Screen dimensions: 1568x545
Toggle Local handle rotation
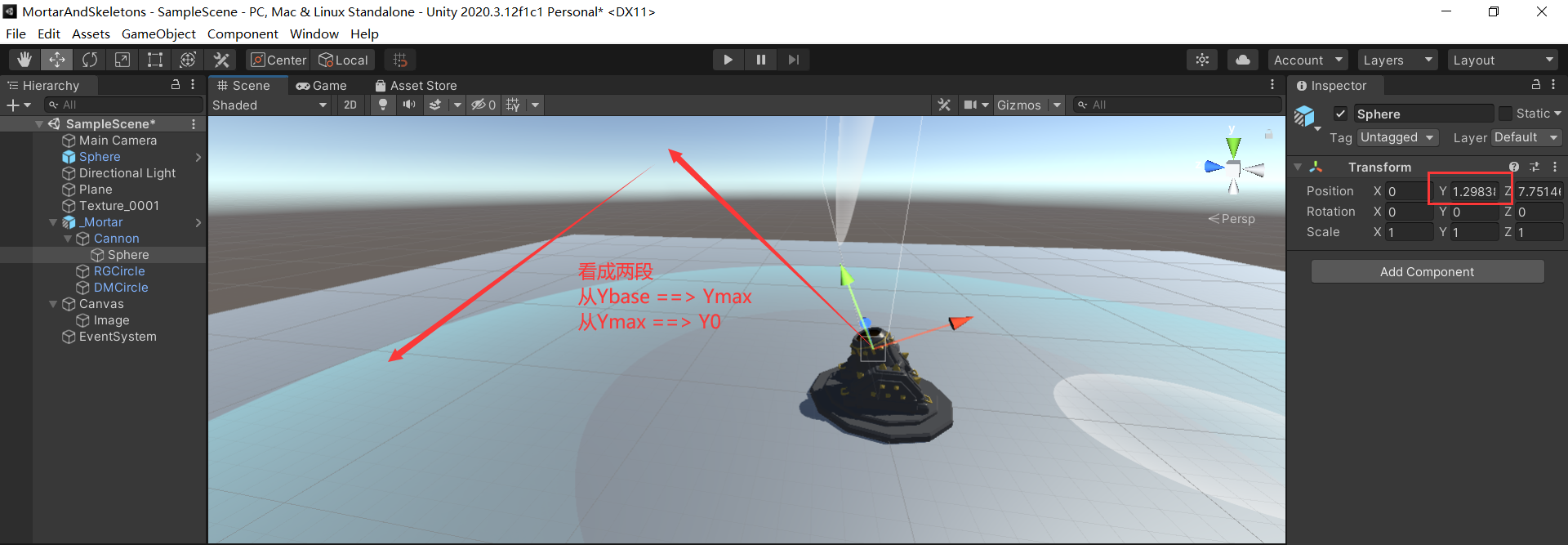coord(343,60)
